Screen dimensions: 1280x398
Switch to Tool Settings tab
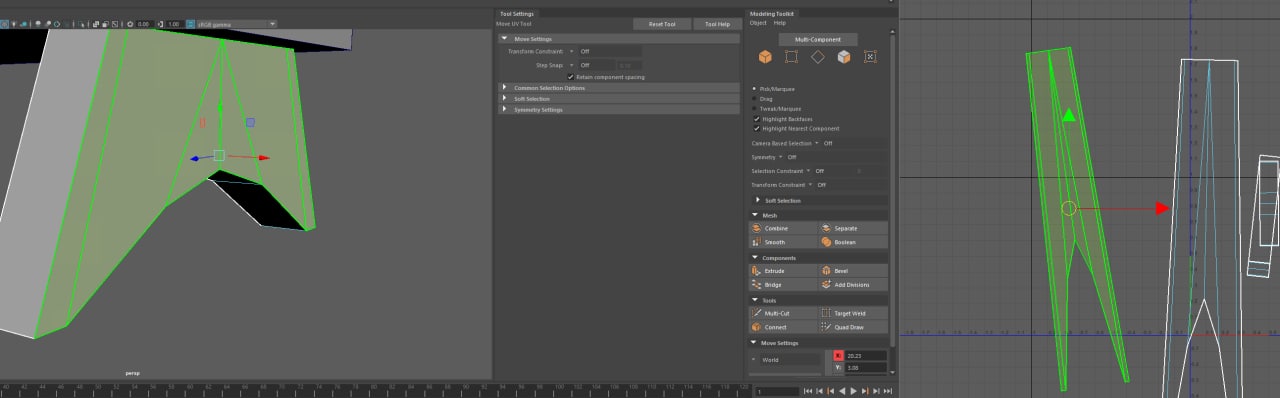(x=517, y=13)
